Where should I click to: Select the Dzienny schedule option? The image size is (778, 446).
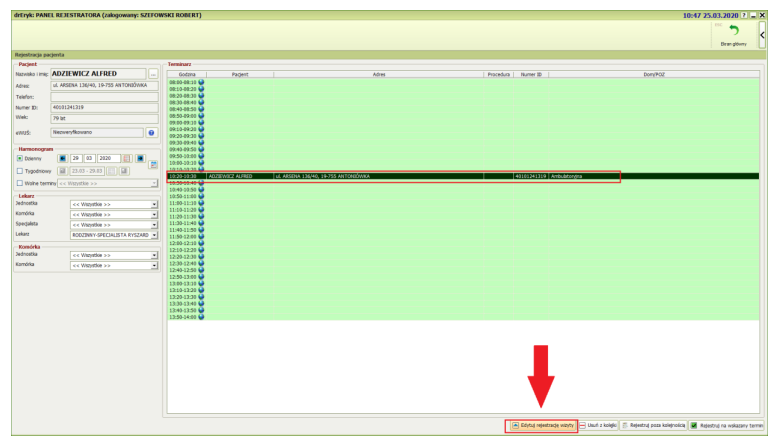coord(20,158)
